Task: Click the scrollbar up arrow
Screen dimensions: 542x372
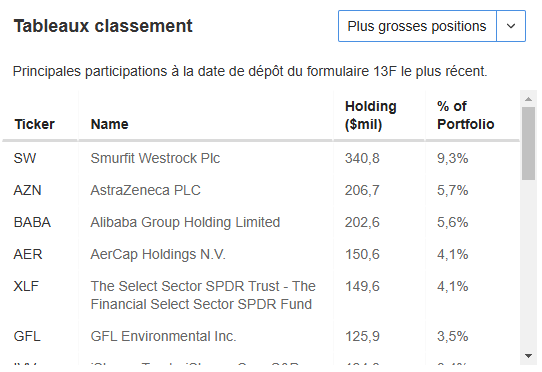Action: point(528,99)
